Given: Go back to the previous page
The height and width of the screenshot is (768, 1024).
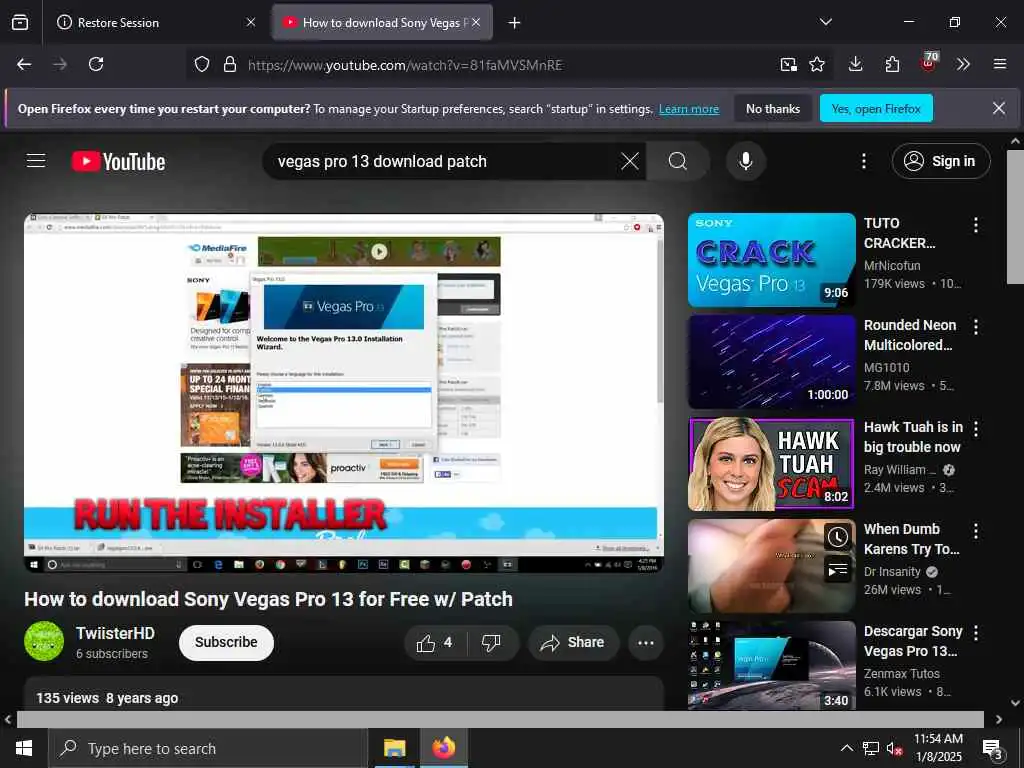Looking at the screenshot, I should click(x=24, y=64).
